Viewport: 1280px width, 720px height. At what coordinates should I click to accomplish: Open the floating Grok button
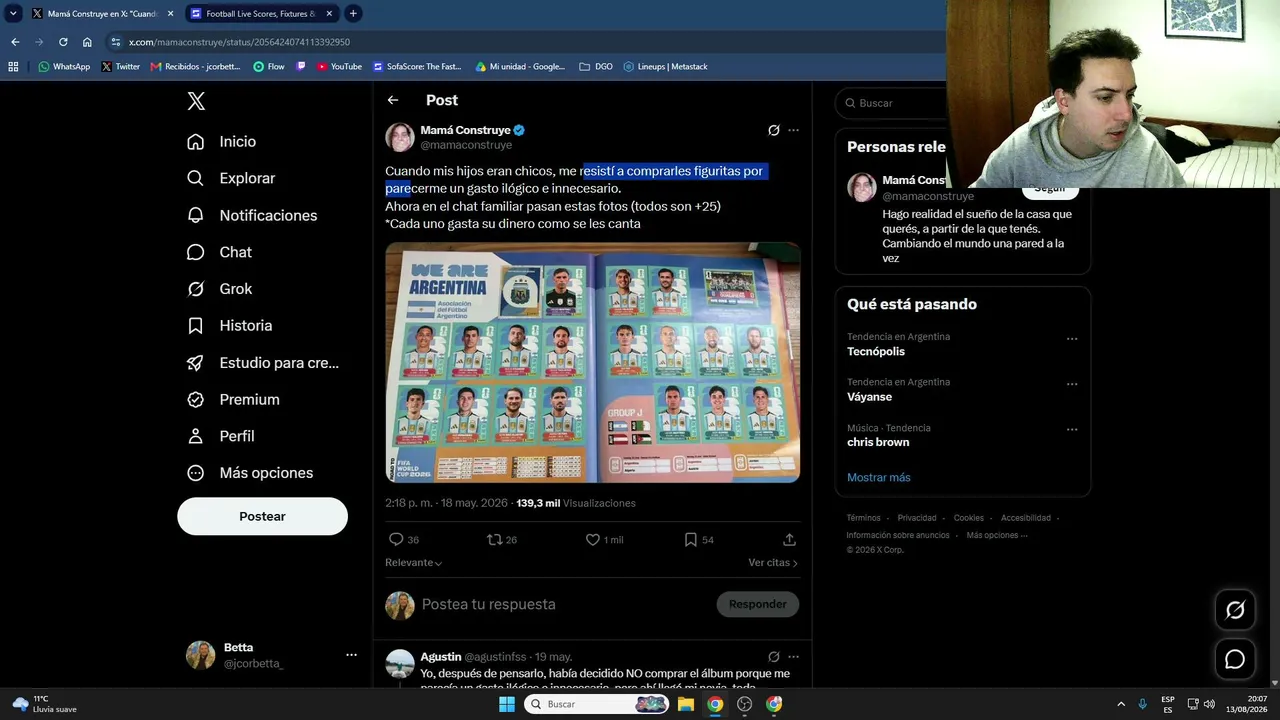(1235, 610)
